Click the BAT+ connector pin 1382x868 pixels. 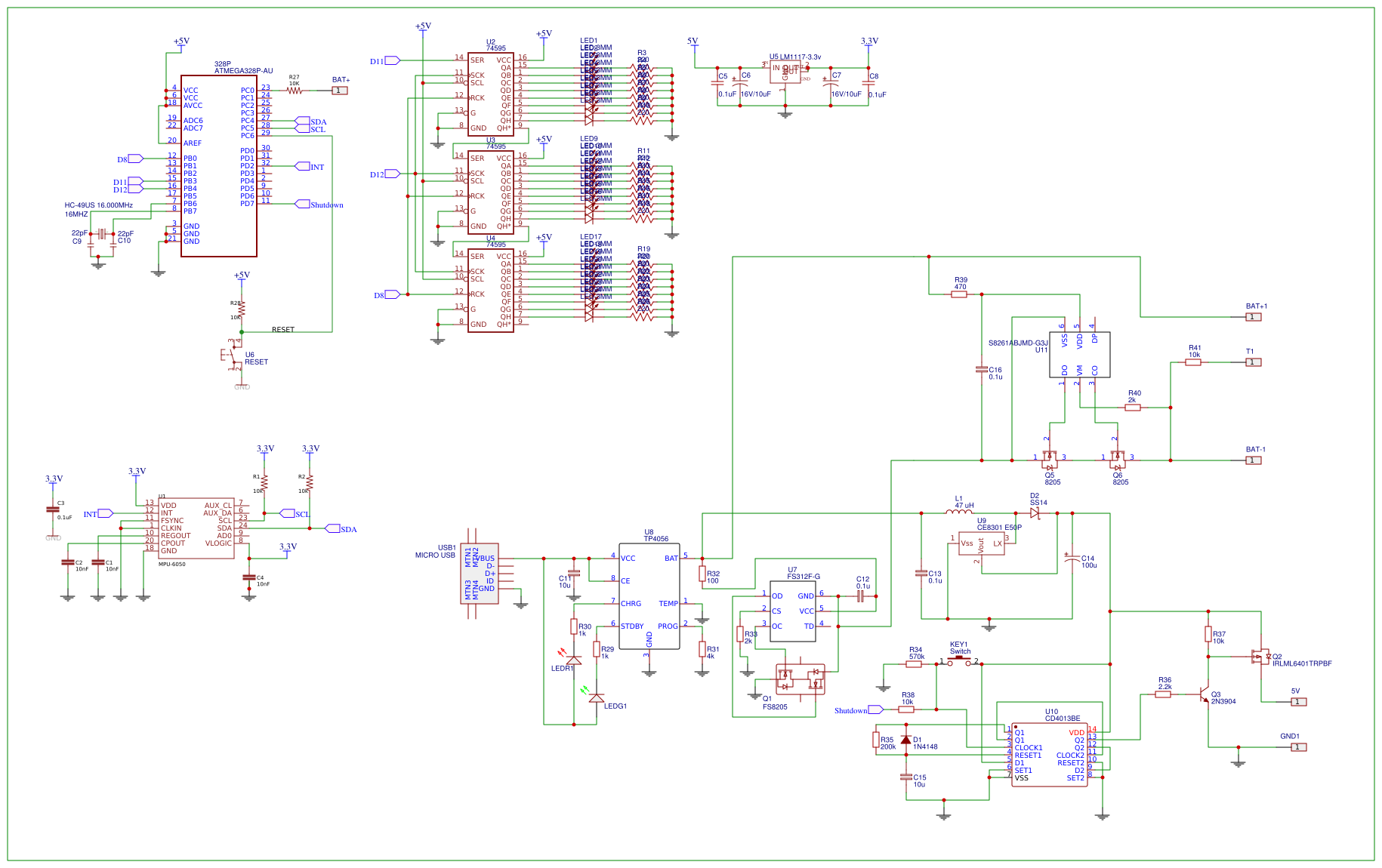point(340,89)
